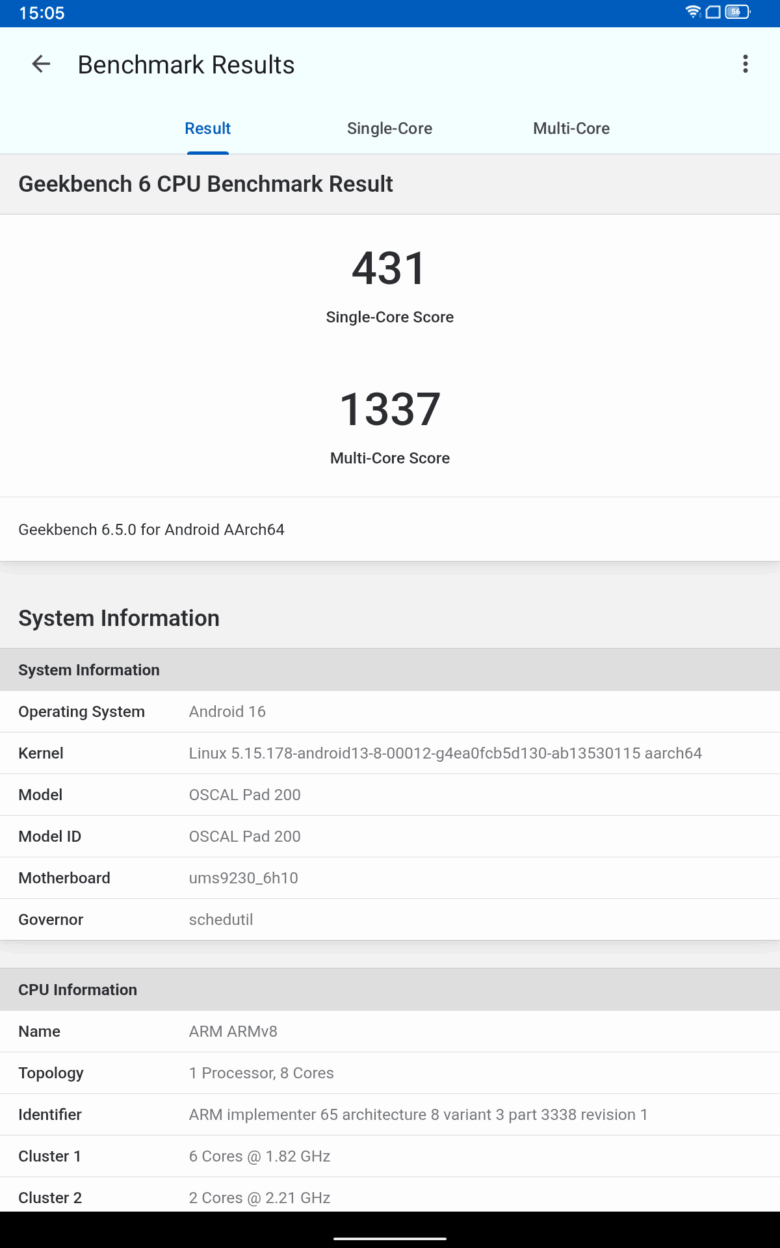
Task: Switch to the Single-Core tab
Action: pos(389,128)
